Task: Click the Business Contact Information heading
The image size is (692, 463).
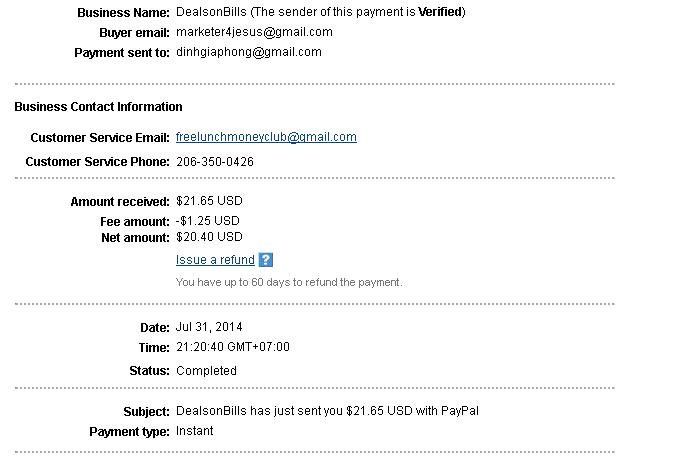Action: [98, 106]
